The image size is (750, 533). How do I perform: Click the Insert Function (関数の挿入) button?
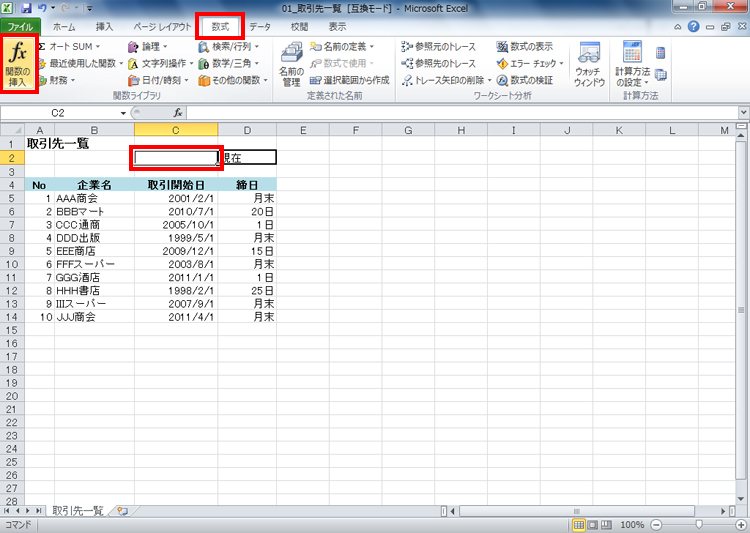tap(18, 64)
